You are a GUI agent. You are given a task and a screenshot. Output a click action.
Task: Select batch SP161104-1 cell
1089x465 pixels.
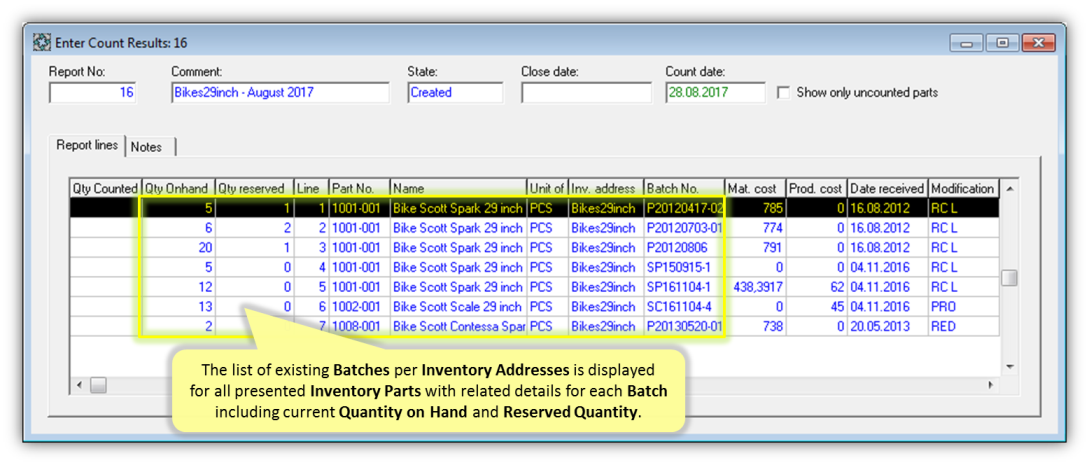683,287
